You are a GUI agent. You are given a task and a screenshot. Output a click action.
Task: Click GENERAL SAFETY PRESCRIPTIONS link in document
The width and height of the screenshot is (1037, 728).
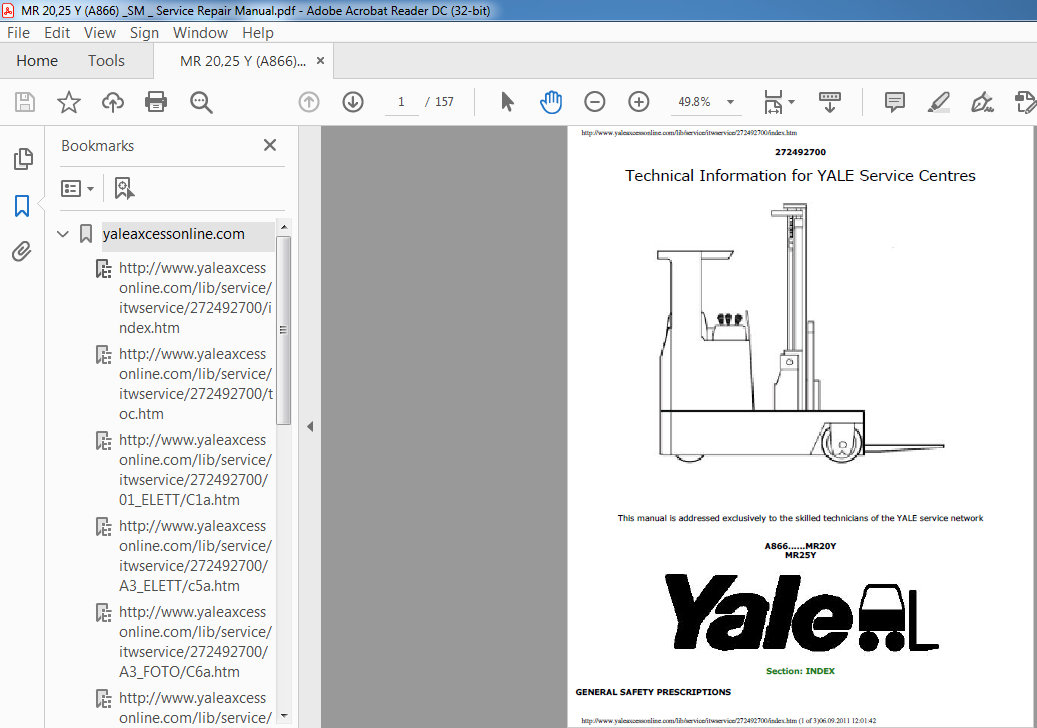[653, 692]
